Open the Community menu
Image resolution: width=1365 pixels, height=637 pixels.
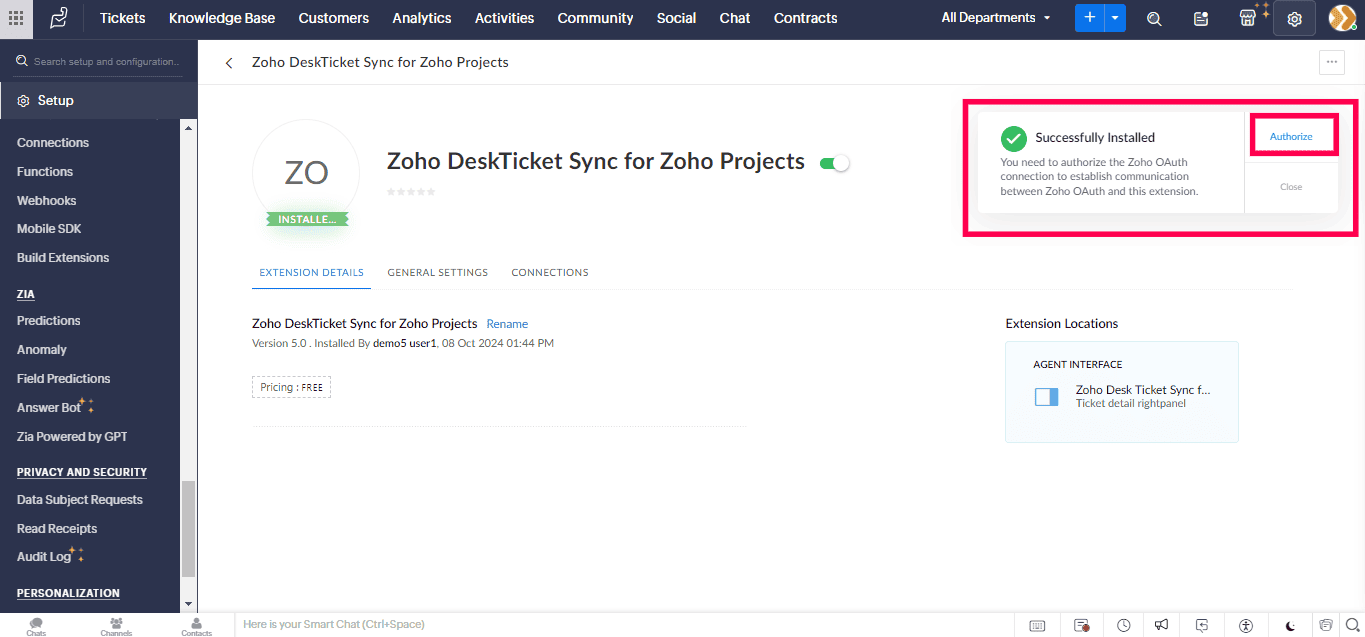[x=595, y=18]
